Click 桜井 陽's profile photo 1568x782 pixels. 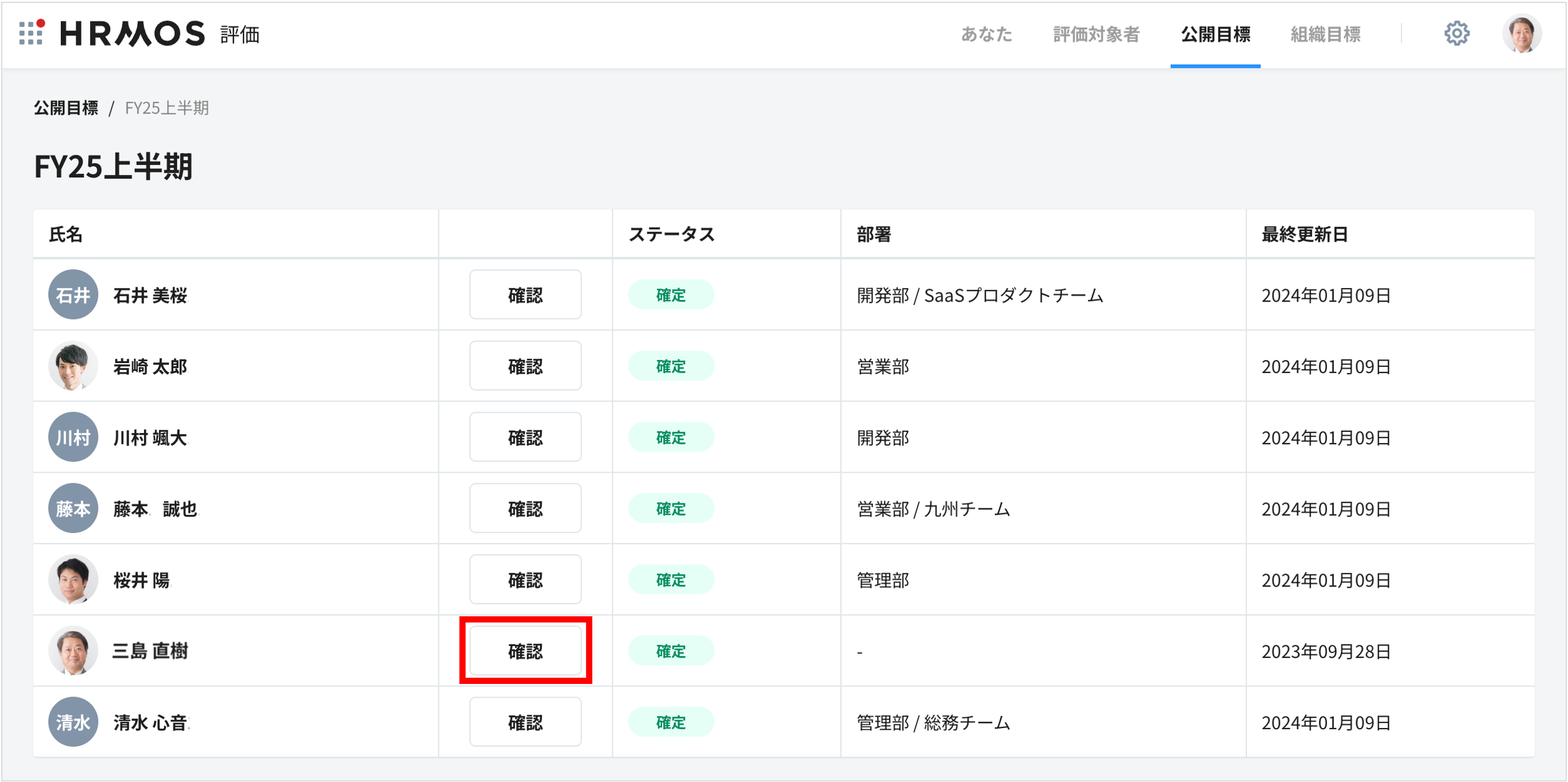click(x=73, y=580)
